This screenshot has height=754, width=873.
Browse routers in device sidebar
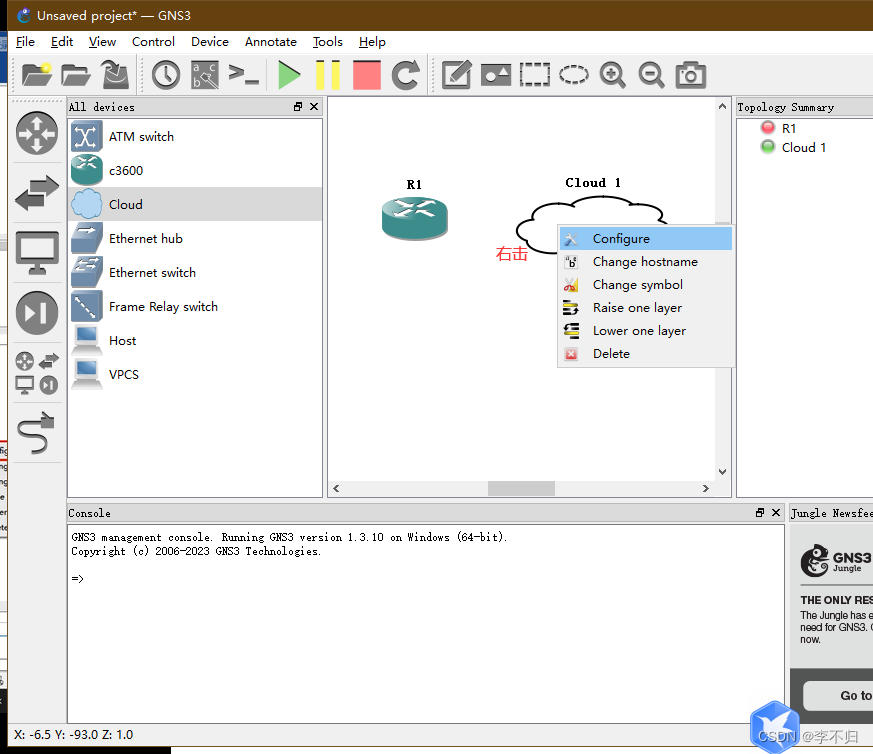coord(37,134)
